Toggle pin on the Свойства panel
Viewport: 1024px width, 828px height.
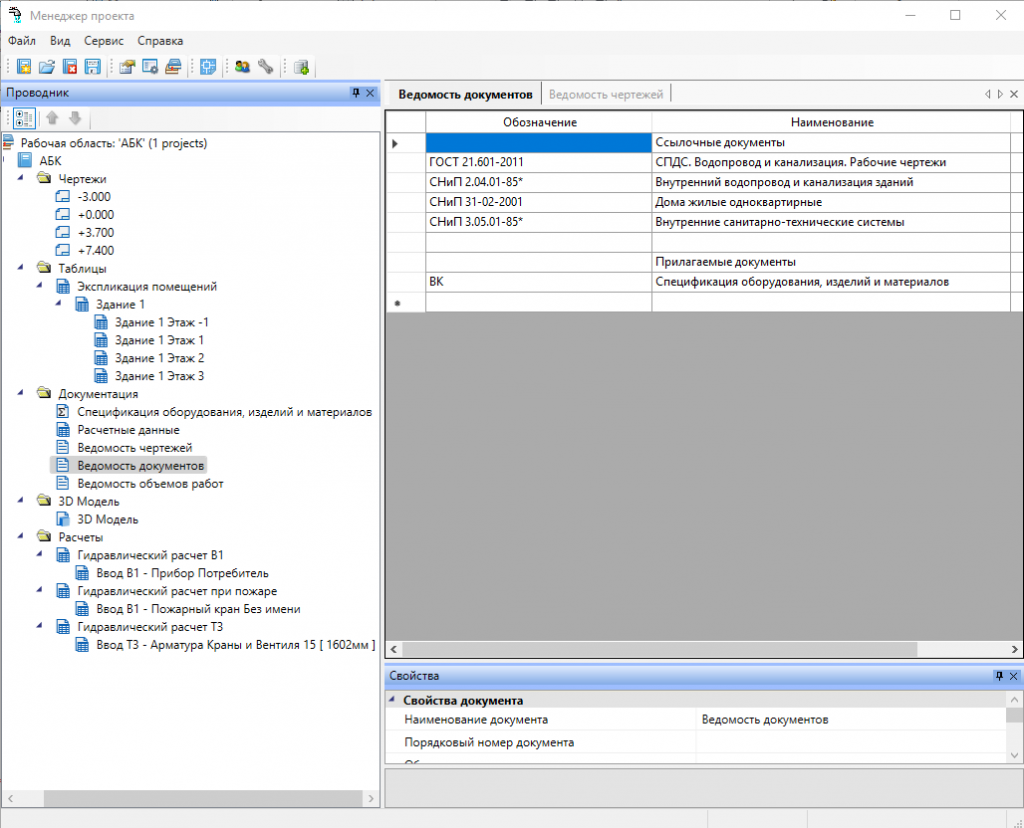[x=999, y=676]
